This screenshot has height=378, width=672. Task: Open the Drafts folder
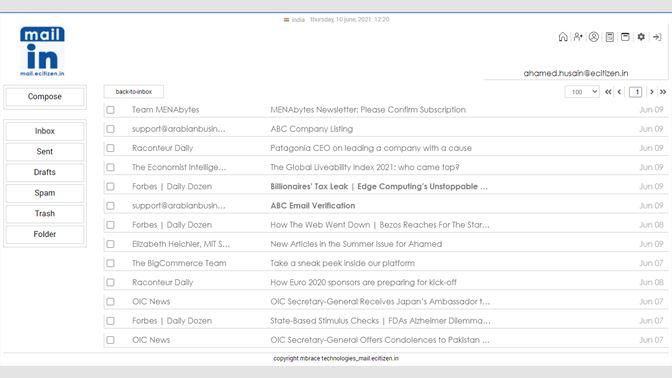pos(45,172)
